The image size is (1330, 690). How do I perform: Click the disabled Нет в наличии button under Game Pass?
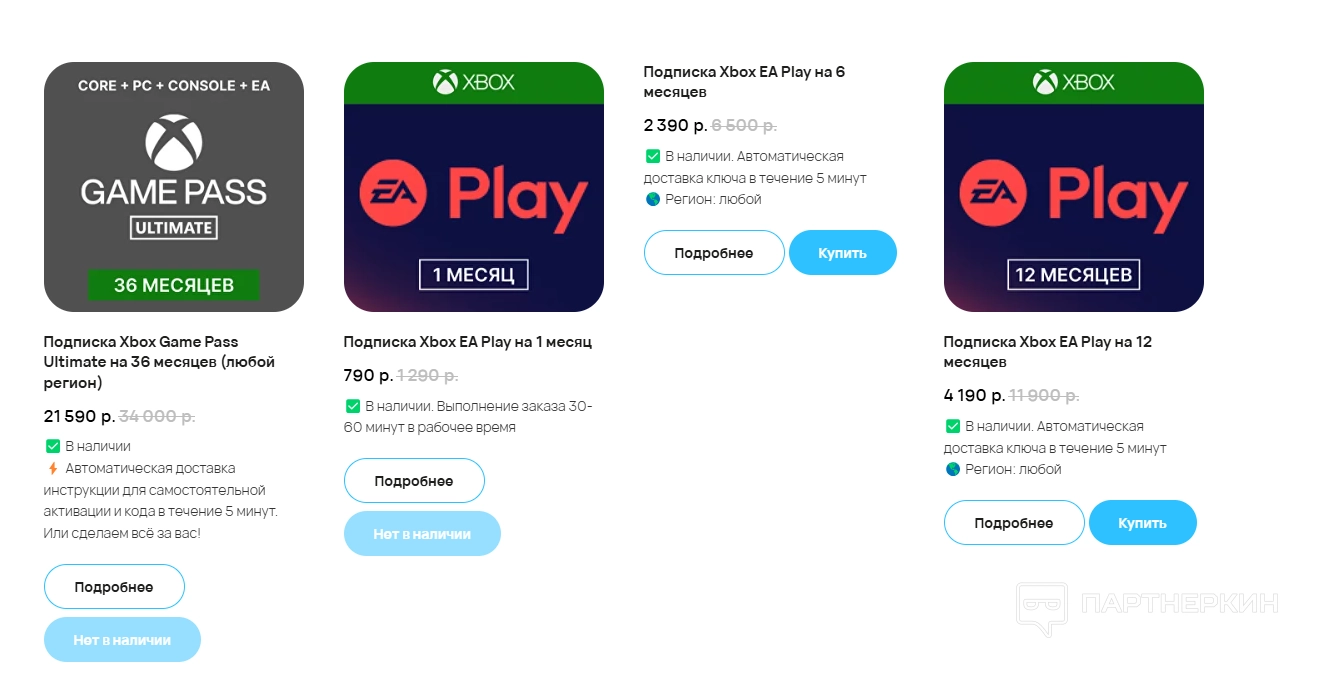coord(122,640)
